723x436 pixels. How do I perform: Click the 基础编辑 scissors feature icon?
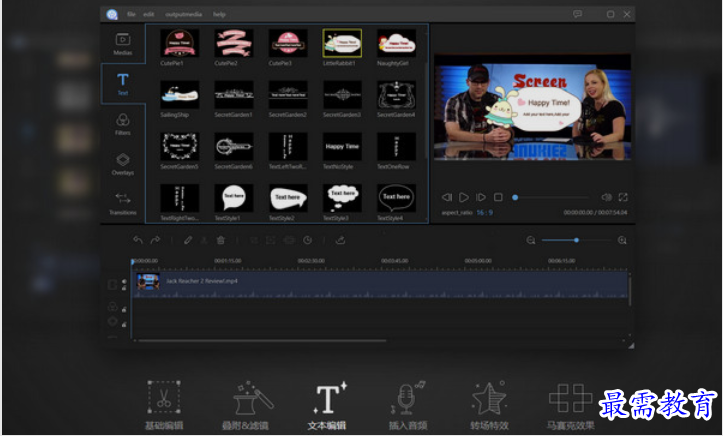point(164,397)
